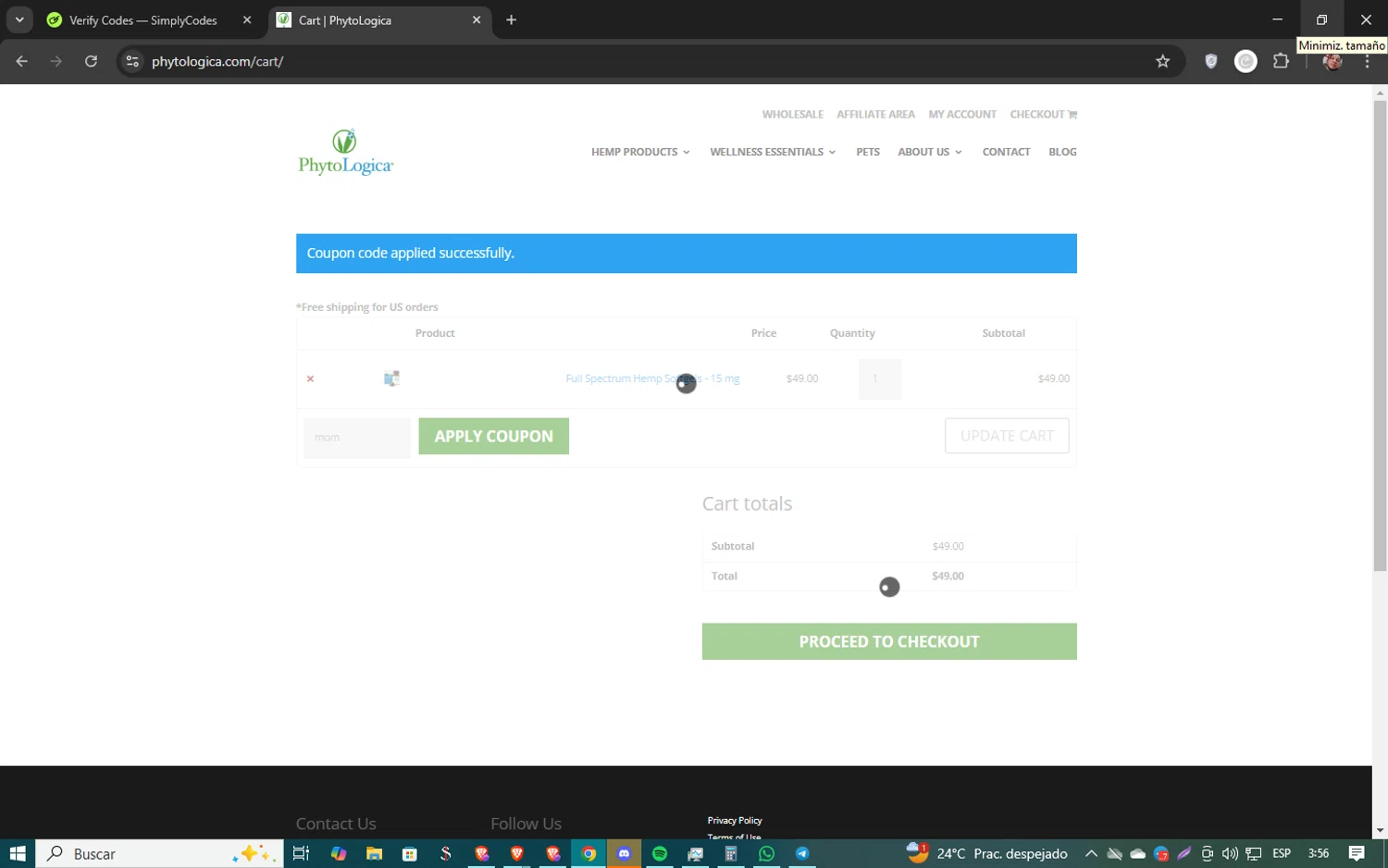Focus the coupon code input field
The height and width of the screenshot is (868, 1388).
pos(356,437)
